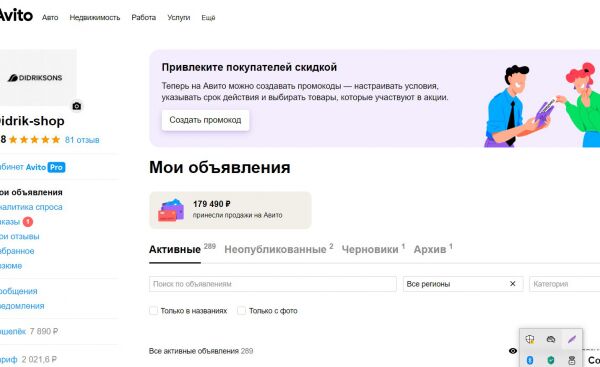Screen dimensions: 600x367
Task: Open the Windows Security tray icon
Action: click(x=530, y=339)
